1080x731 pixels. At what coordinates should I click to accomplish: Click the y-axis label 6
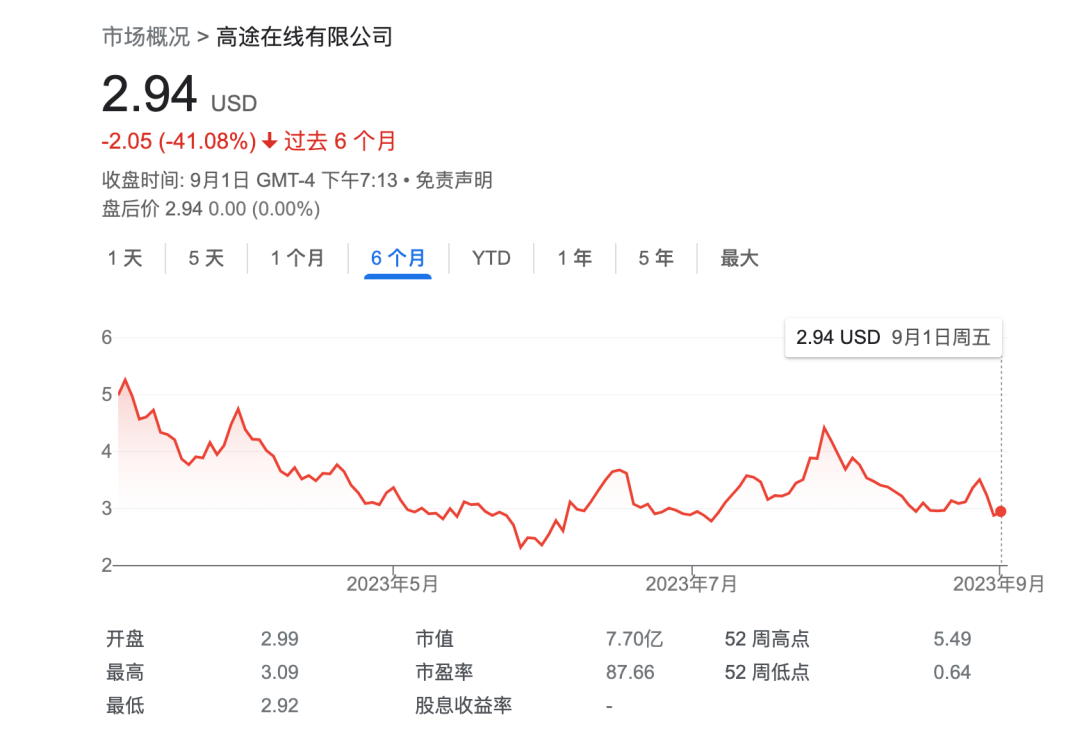coord(107,338)
